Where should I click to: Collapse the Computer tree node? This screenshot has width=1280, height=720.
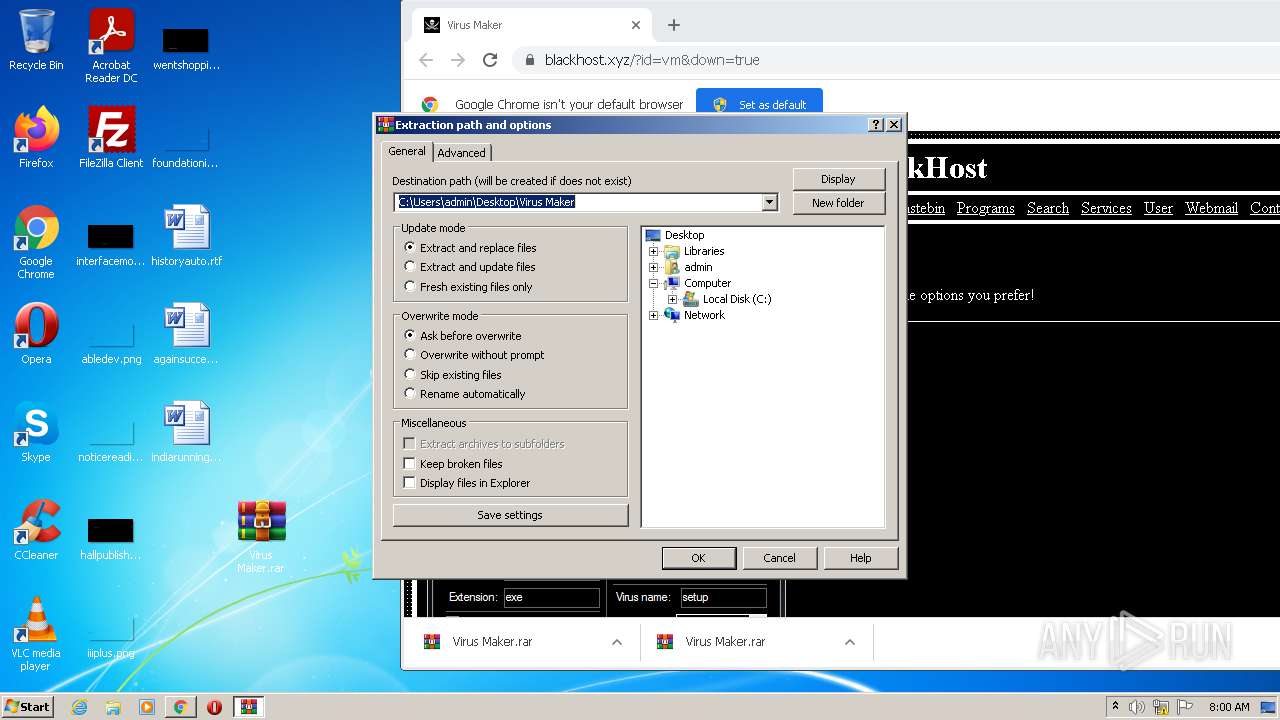click(654, 283)
